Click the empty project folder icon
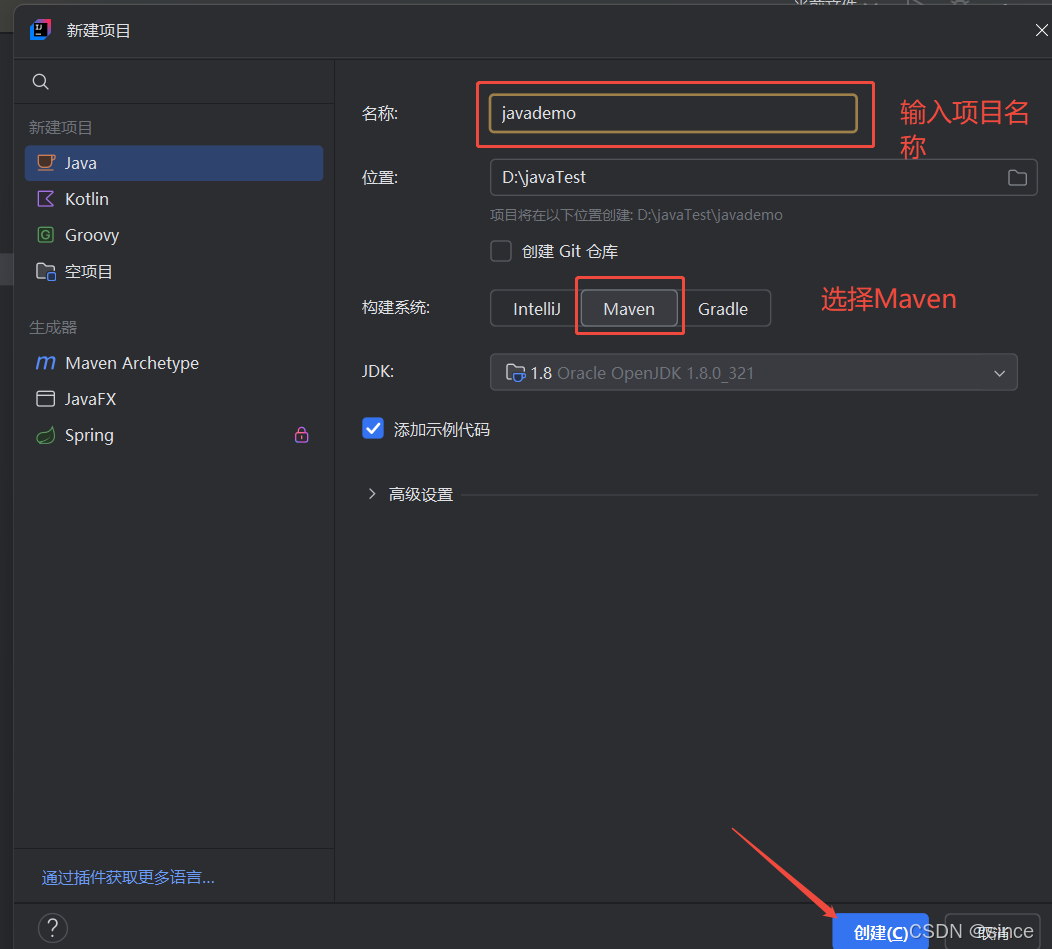Screen dimensions: 1052x949 tap(46, 271)
